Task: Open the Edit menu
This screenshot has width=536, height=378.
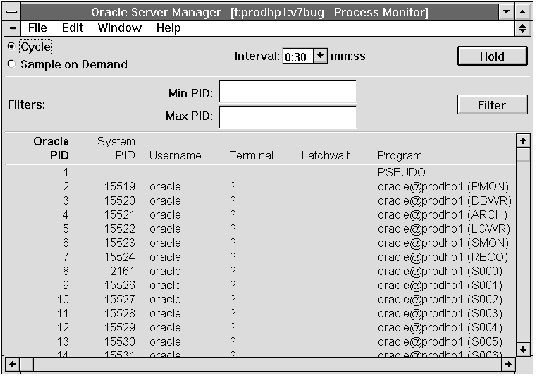Action: point(72,28)
